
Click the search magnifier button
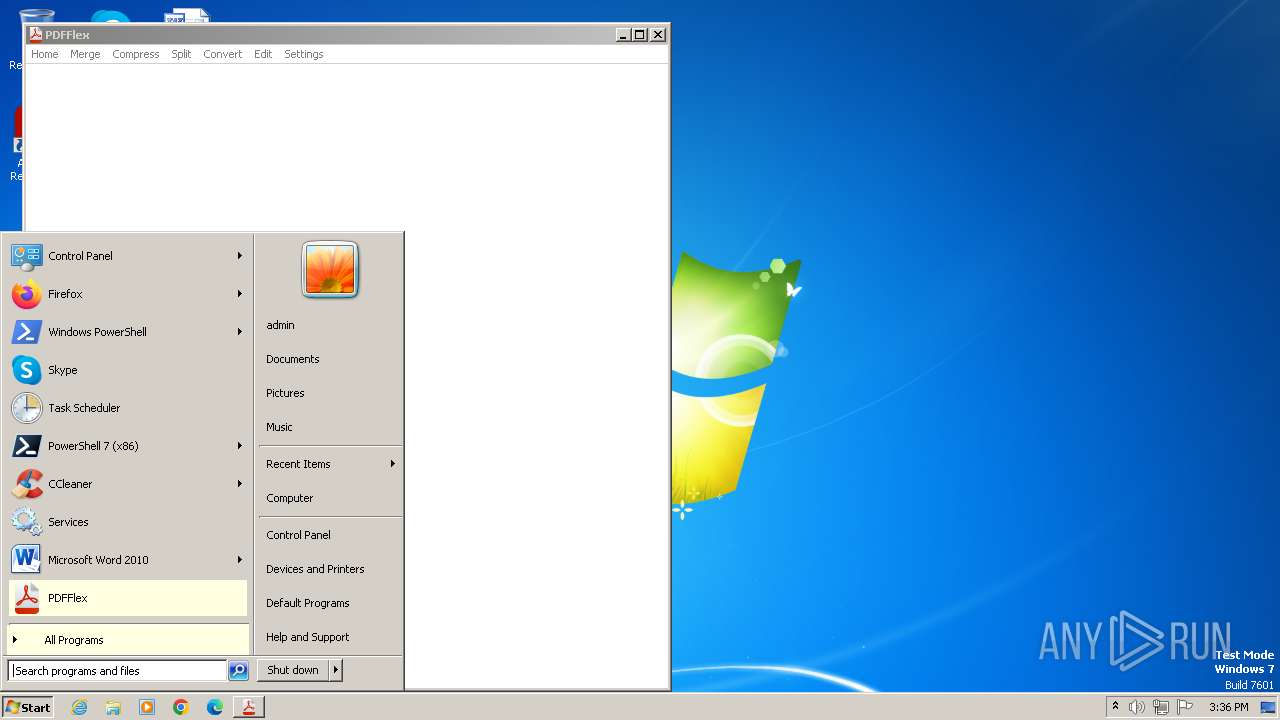point(238,671)
